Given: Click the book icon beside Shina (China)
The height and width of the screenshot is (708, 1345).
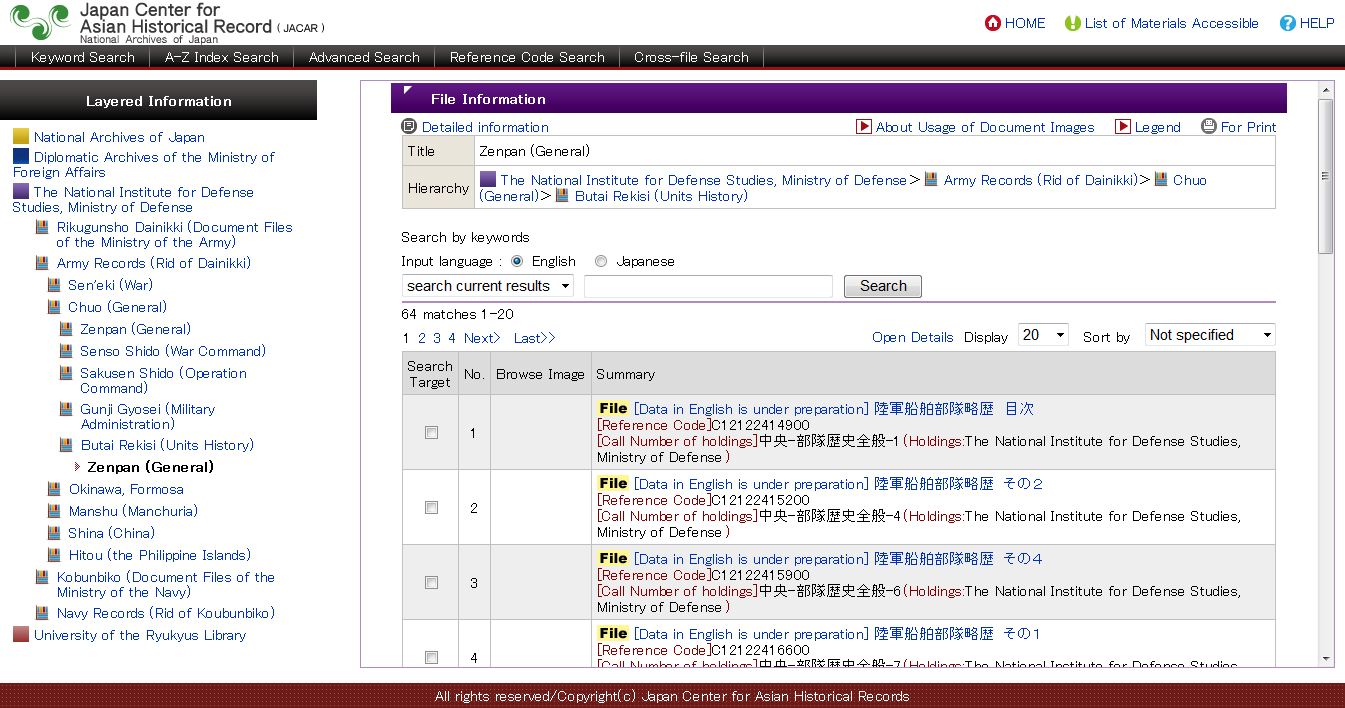Looking at the screenshot, I should [54, 533].
